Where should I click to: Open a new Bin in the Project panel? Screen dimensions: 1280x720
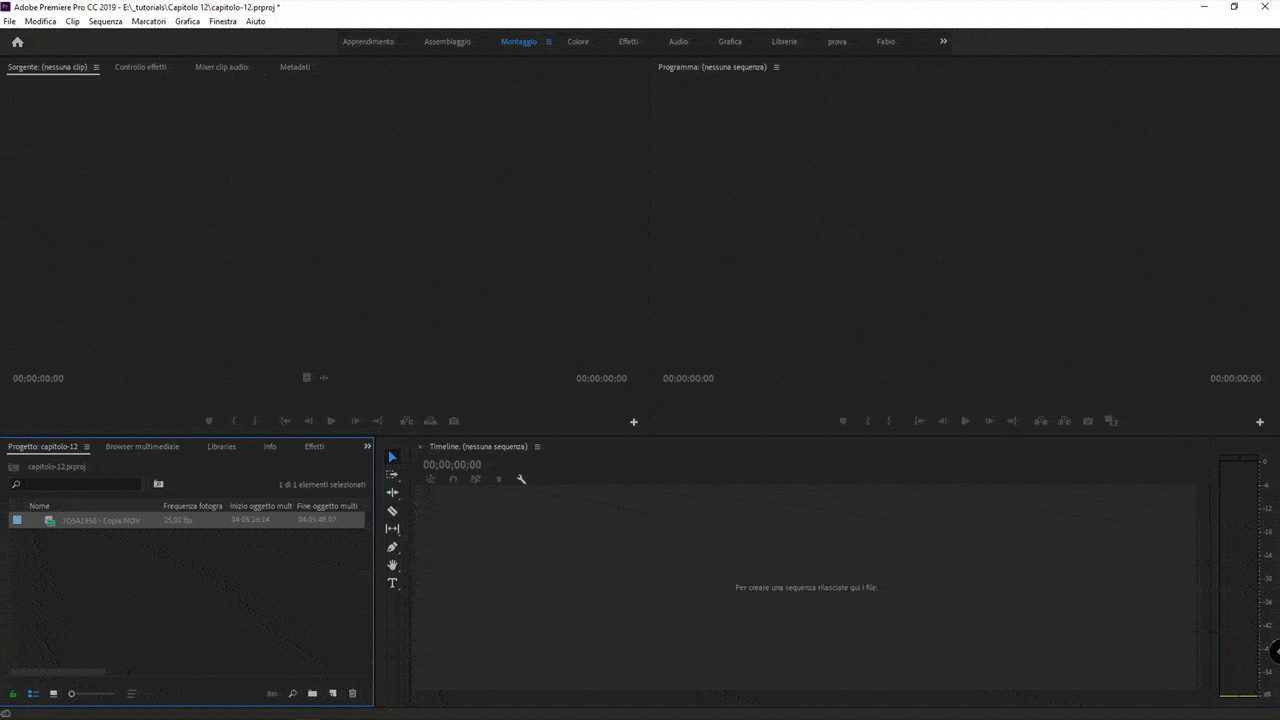click(x=312, y=693)
